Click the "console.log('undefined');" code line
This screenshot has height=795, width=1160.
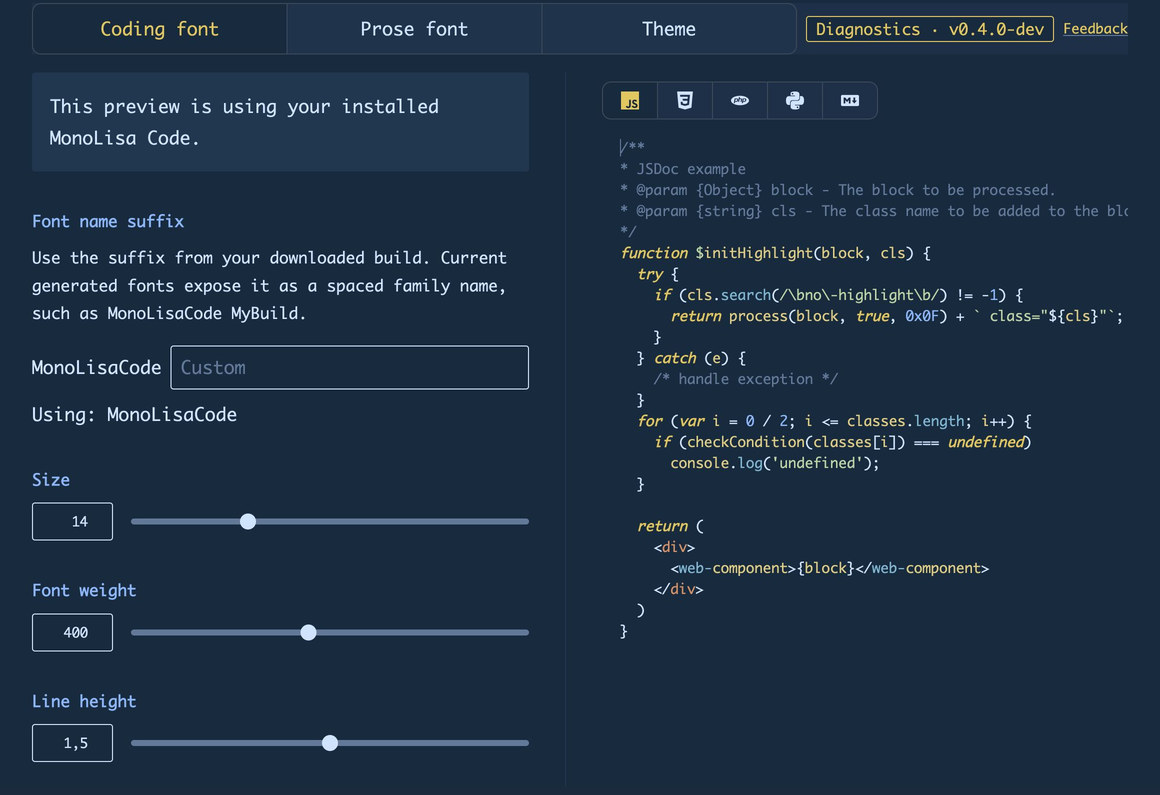pyautogui.click(x=775, y=463)
